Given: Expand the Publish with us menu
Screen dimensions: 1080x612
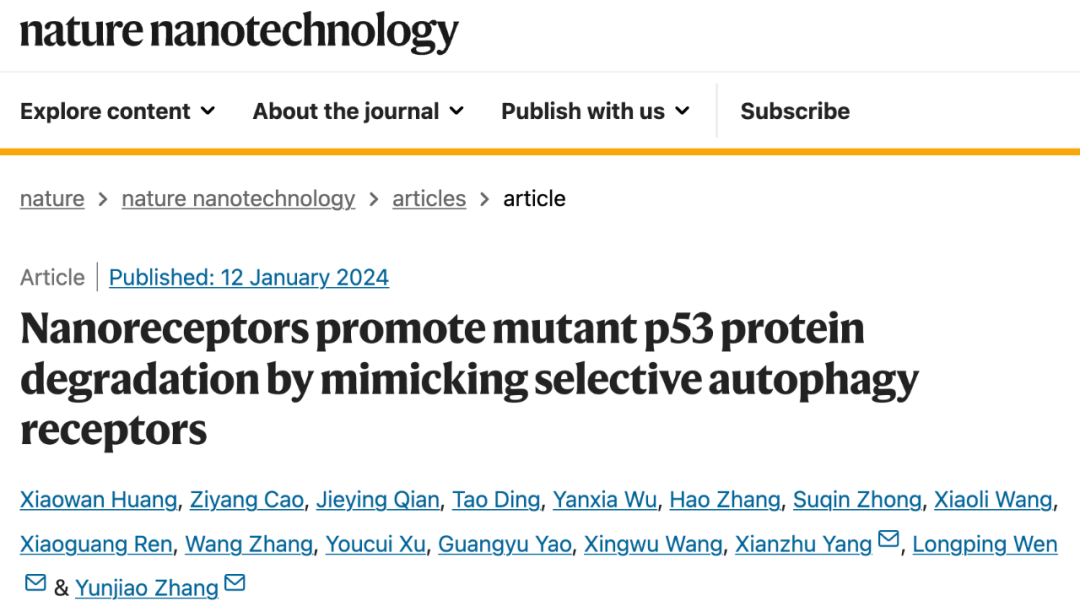Looking at the screenshot, I should [595, 111].
